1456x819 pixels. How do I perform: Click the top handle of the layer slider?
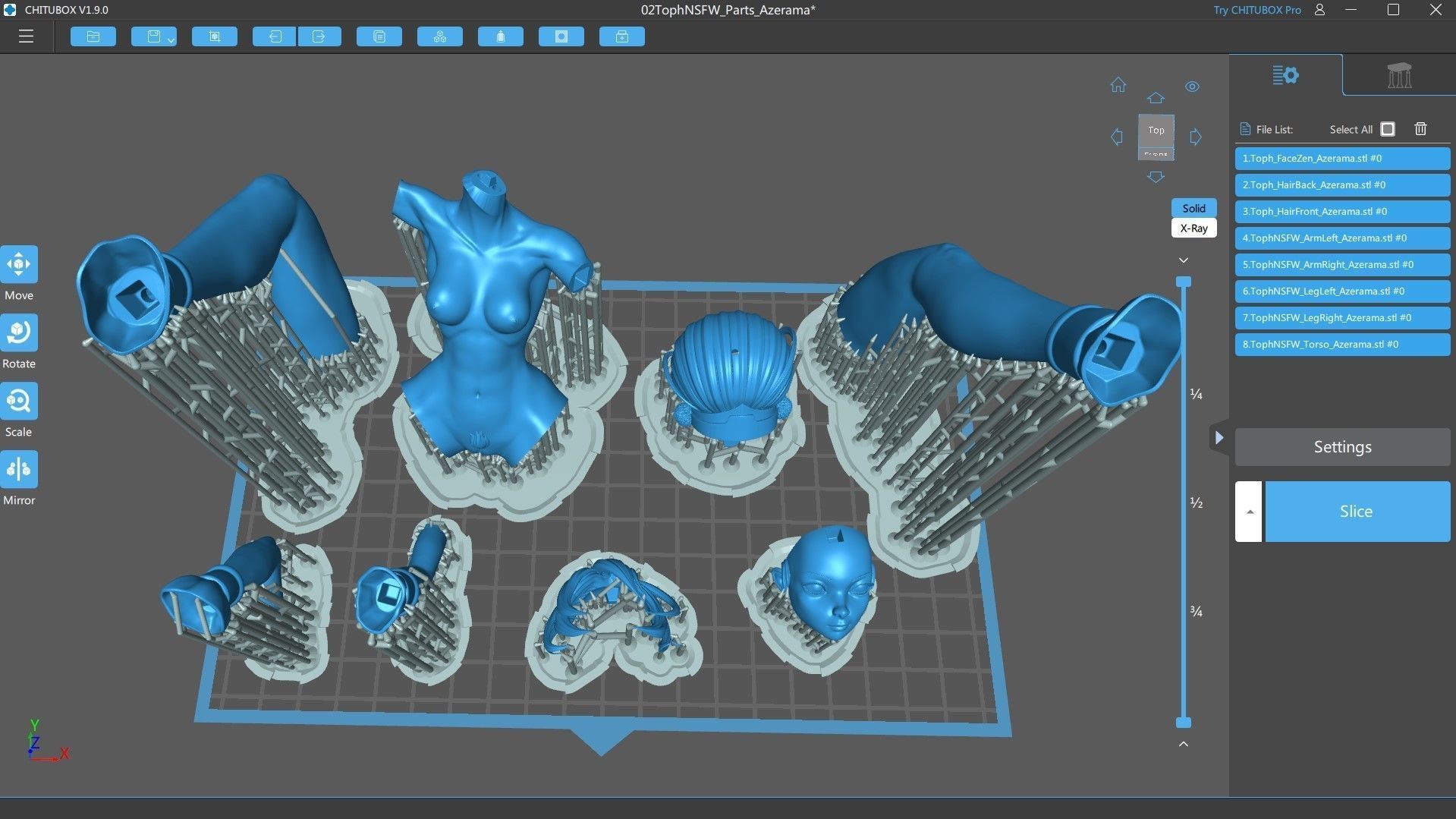point(1183,282)
